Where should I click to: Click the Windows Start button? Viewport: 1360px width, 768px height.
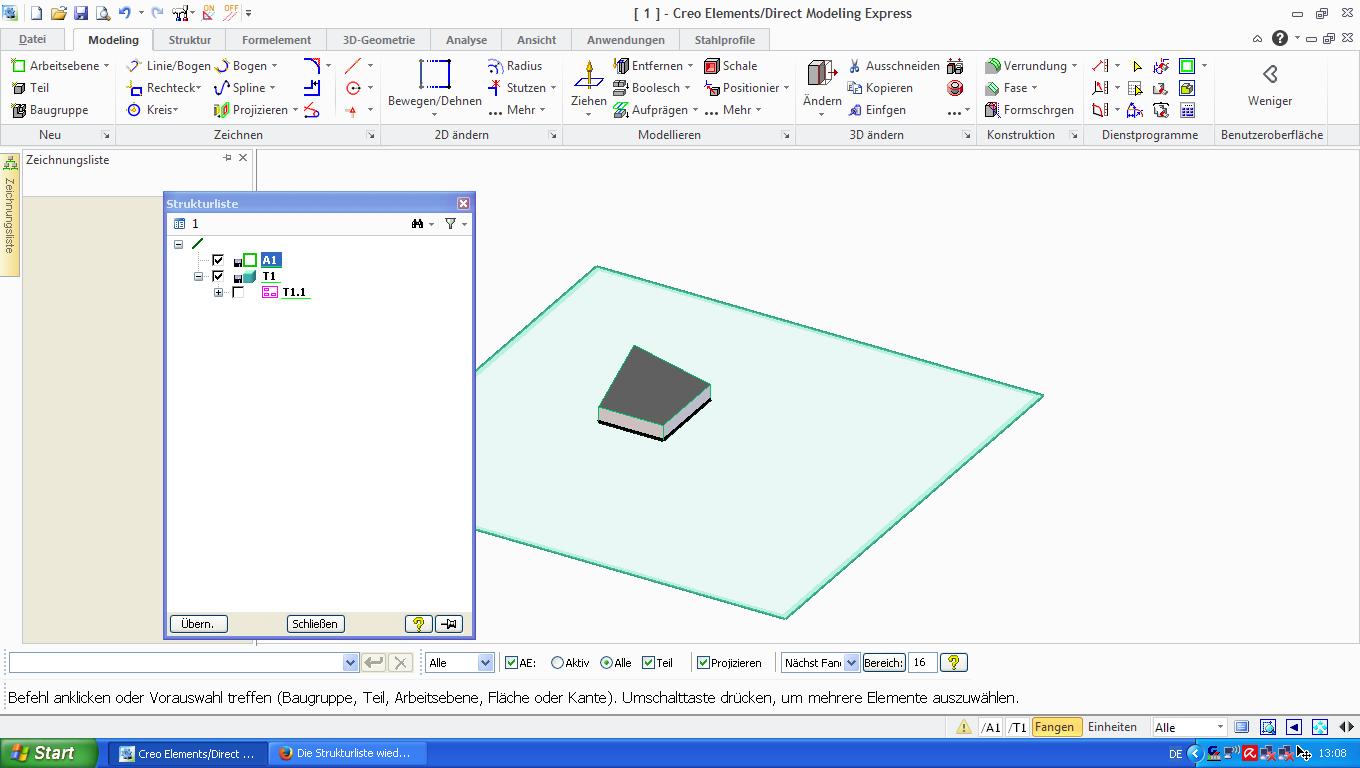(49, 754)
